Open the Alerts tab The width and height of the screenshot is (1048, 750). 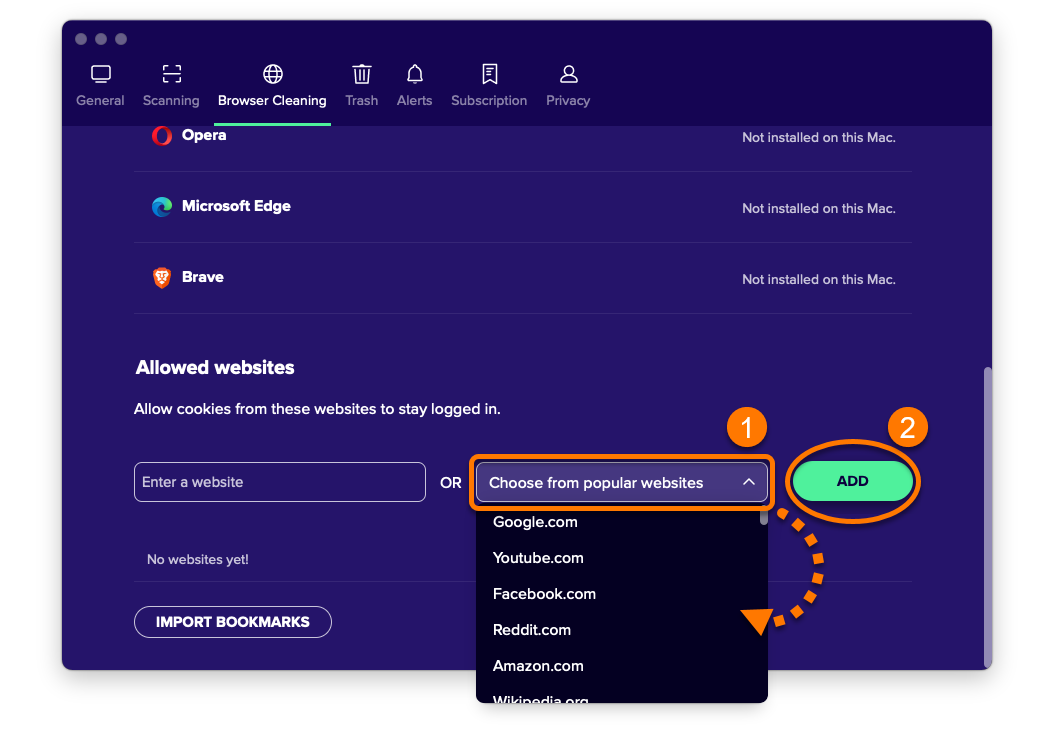pos(414,86)
